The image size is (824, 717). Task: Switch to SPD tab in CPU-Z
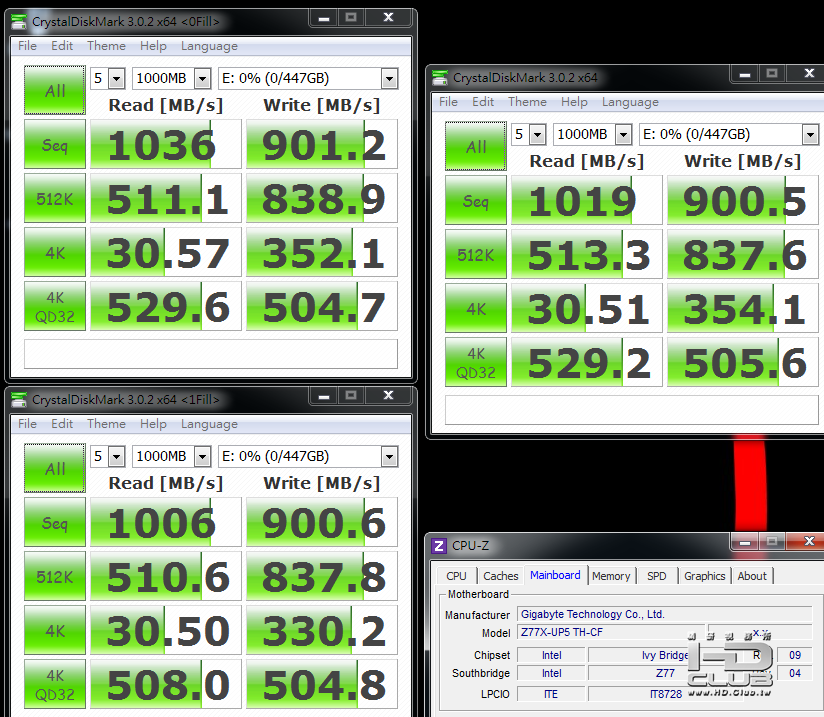pyautogui.click(x=656, y=576)
